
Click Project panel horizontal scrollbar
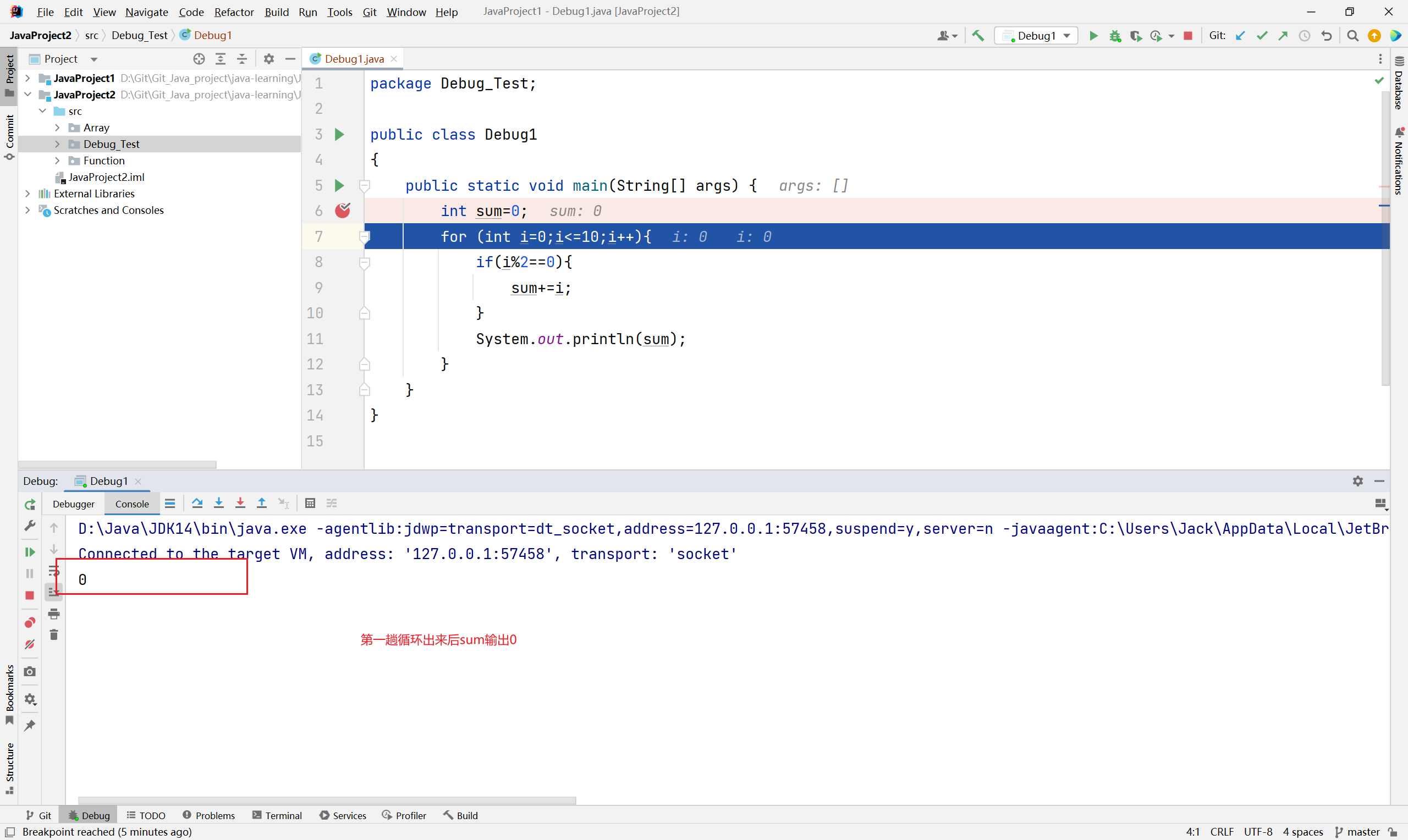point(117,464)
